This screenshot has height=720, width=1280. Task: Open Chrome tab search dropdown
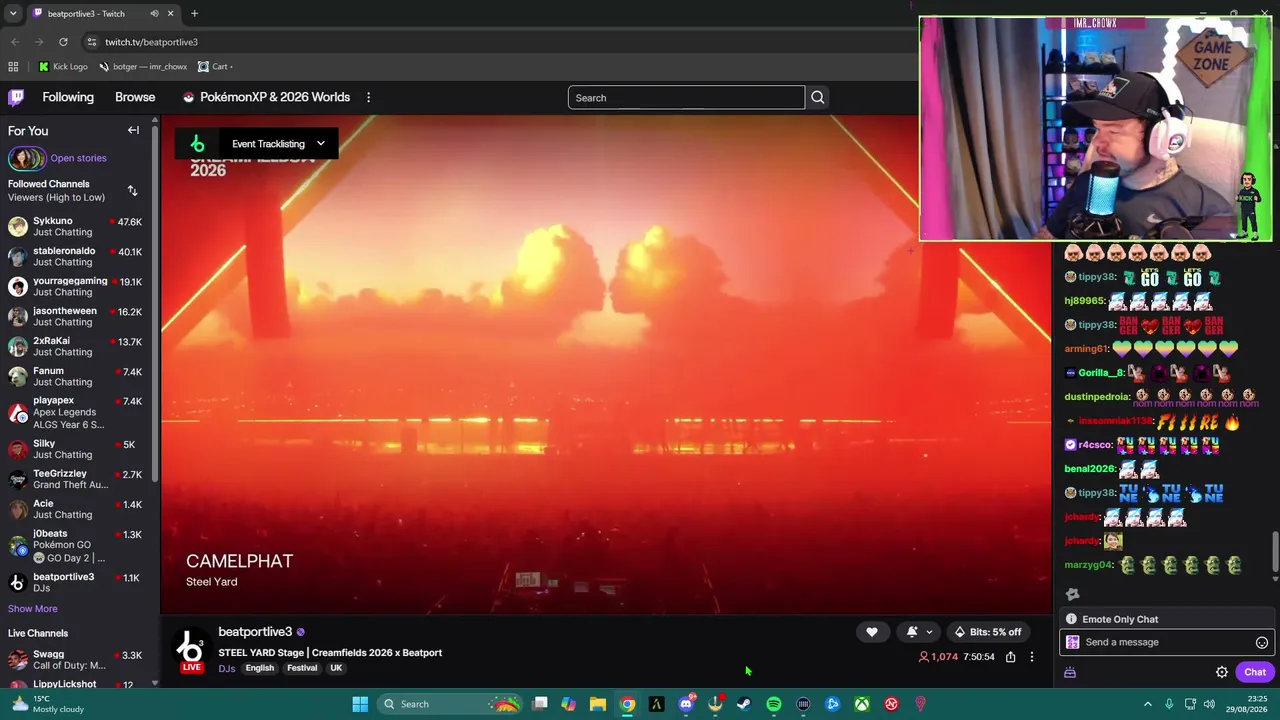tap(13, 14)
